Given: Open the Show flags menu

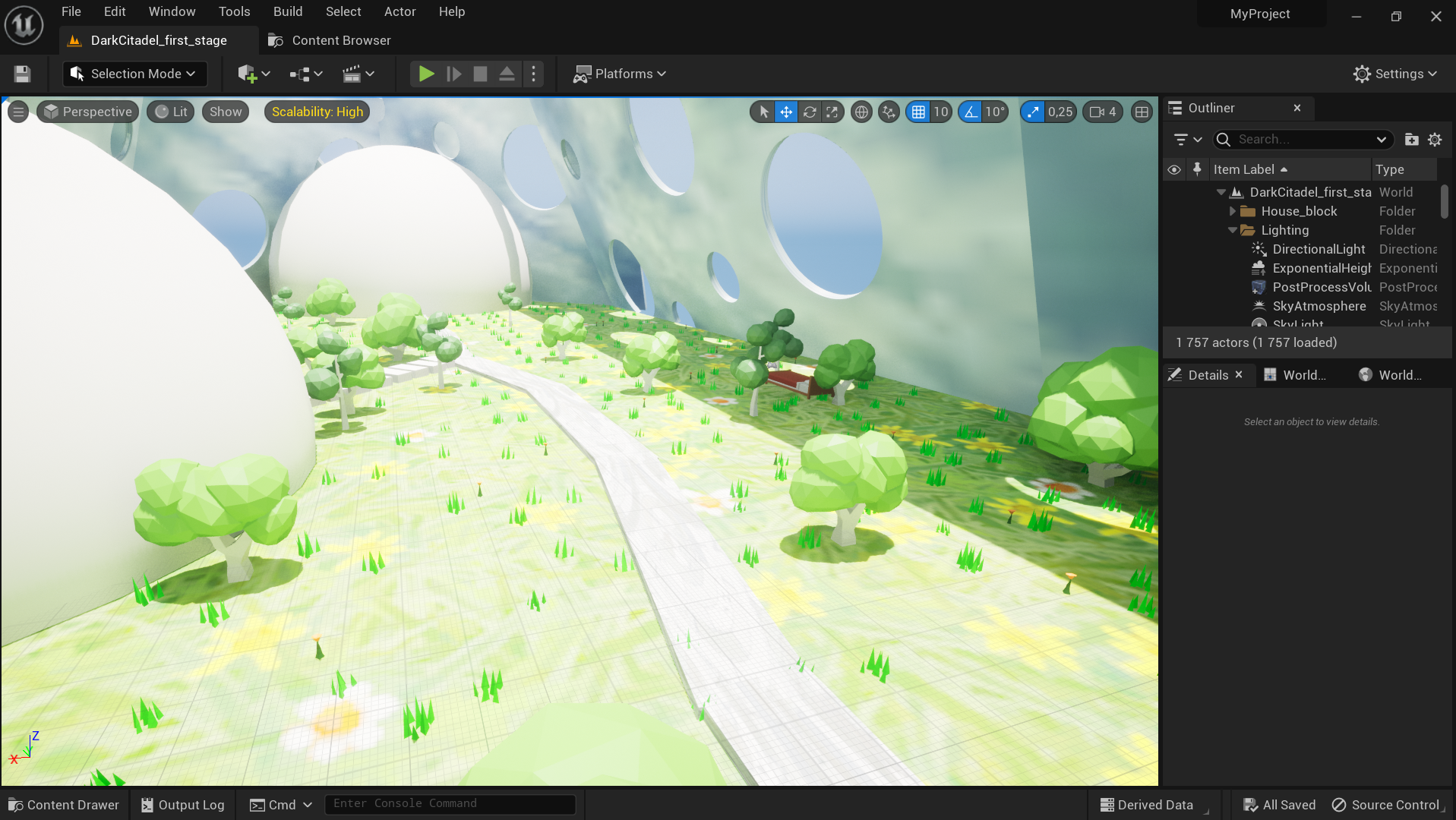Looking at the screenshot, I should tap(226, 112).
